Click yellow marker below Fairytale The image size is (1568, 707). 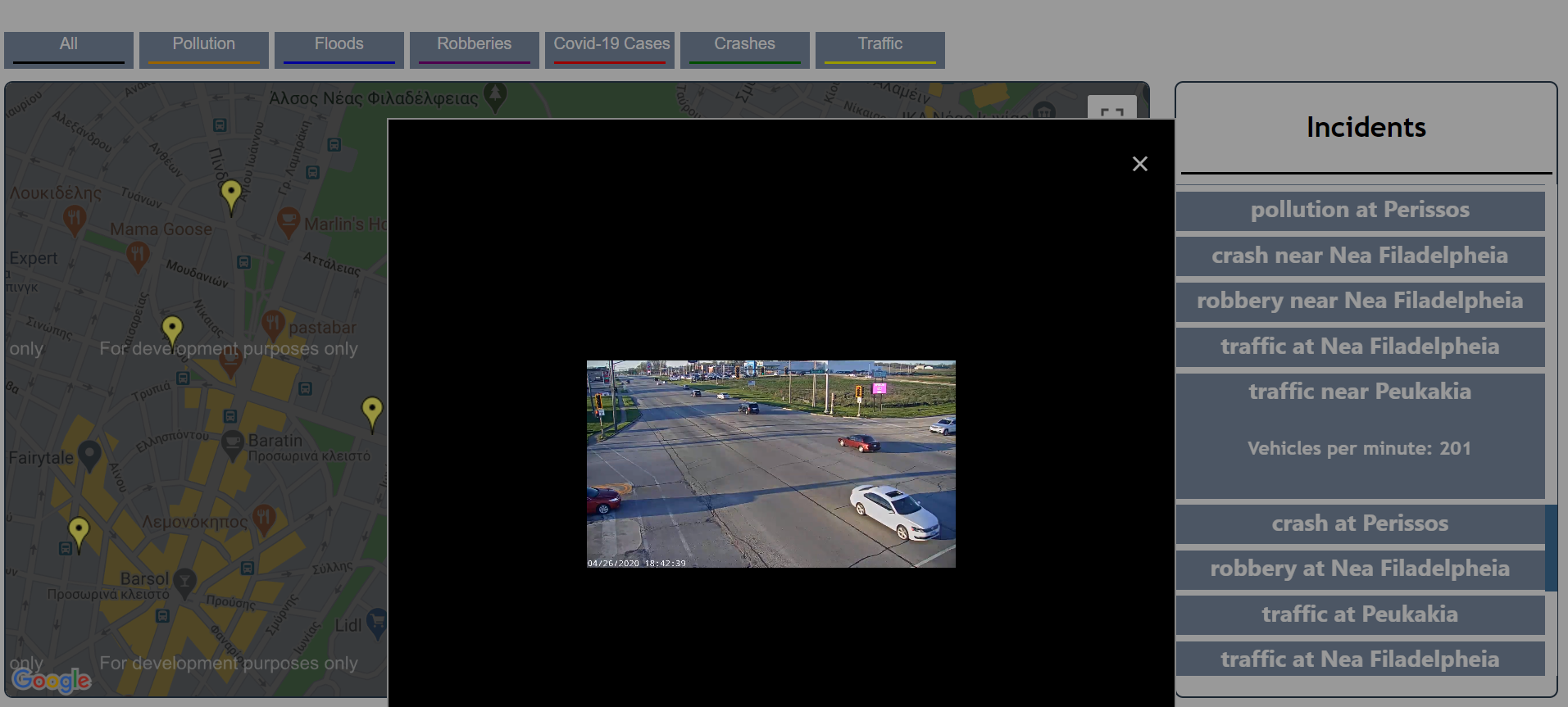coord(79,535)
